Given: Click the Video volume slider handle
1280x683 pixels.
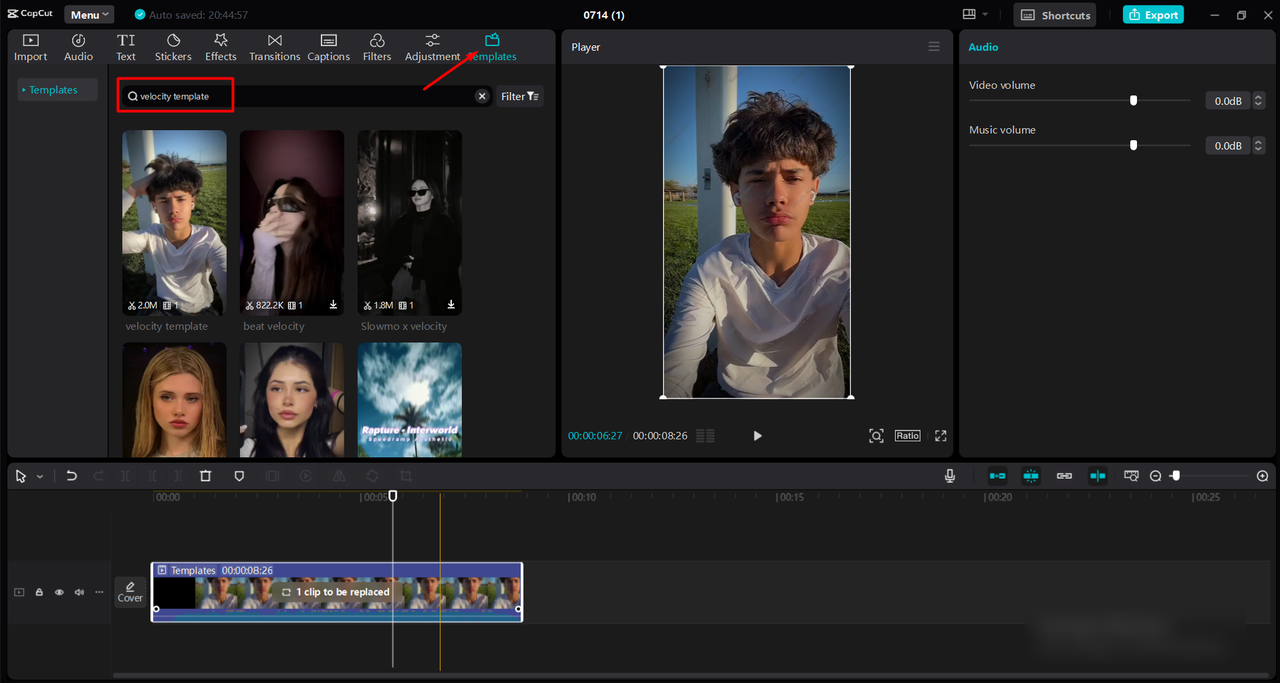Looking at the screenshot, I should point(1133,100).
